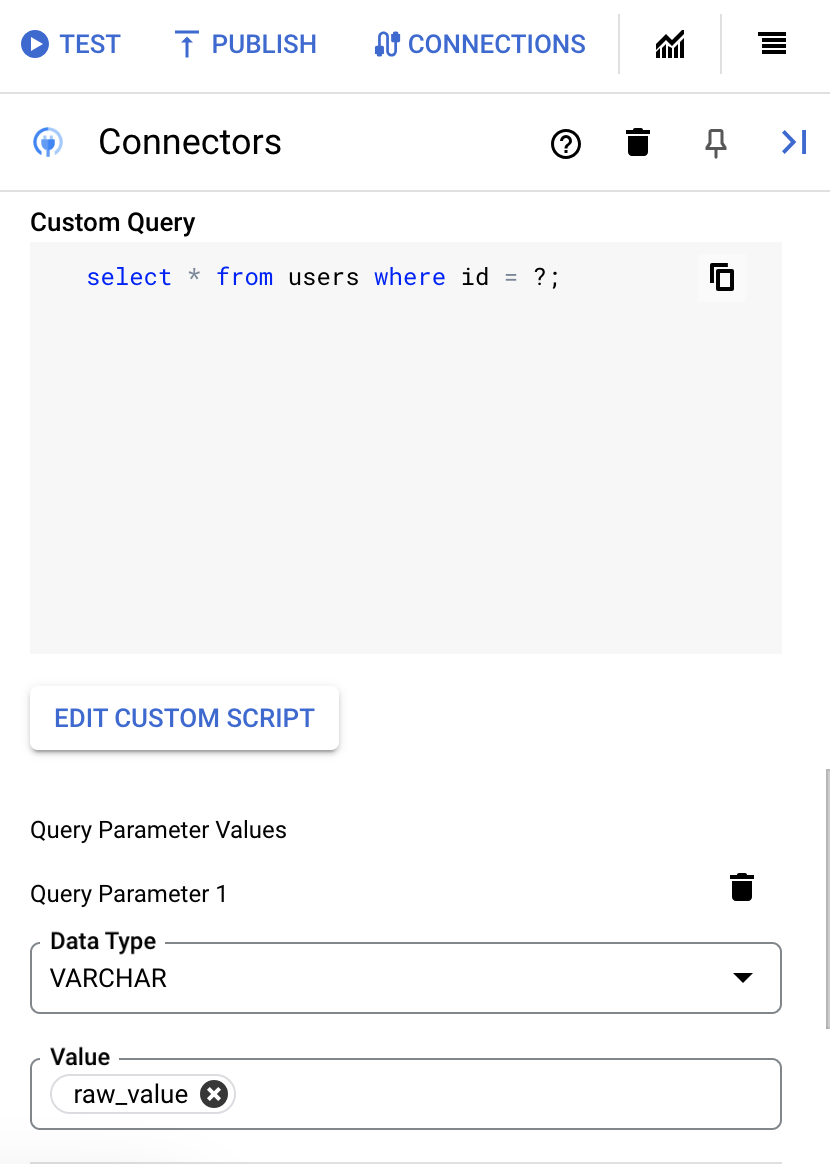Viewport: 830px width, 1164px height.
Task: Delete Query Parameter 1 with trash icon
Action: point(741,886)
